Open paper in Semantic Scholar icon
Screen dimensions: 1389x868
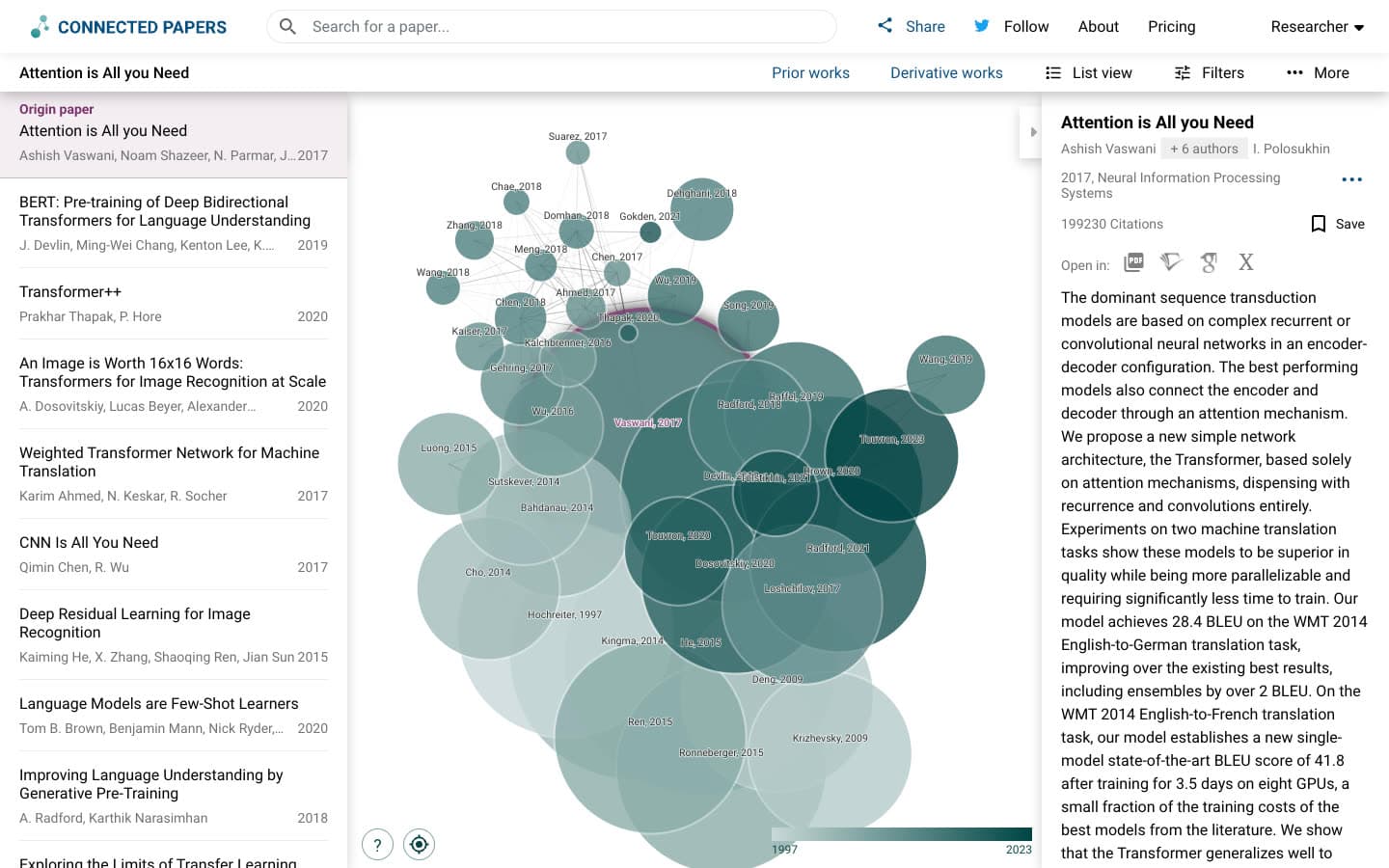(x=1171, y=262)
